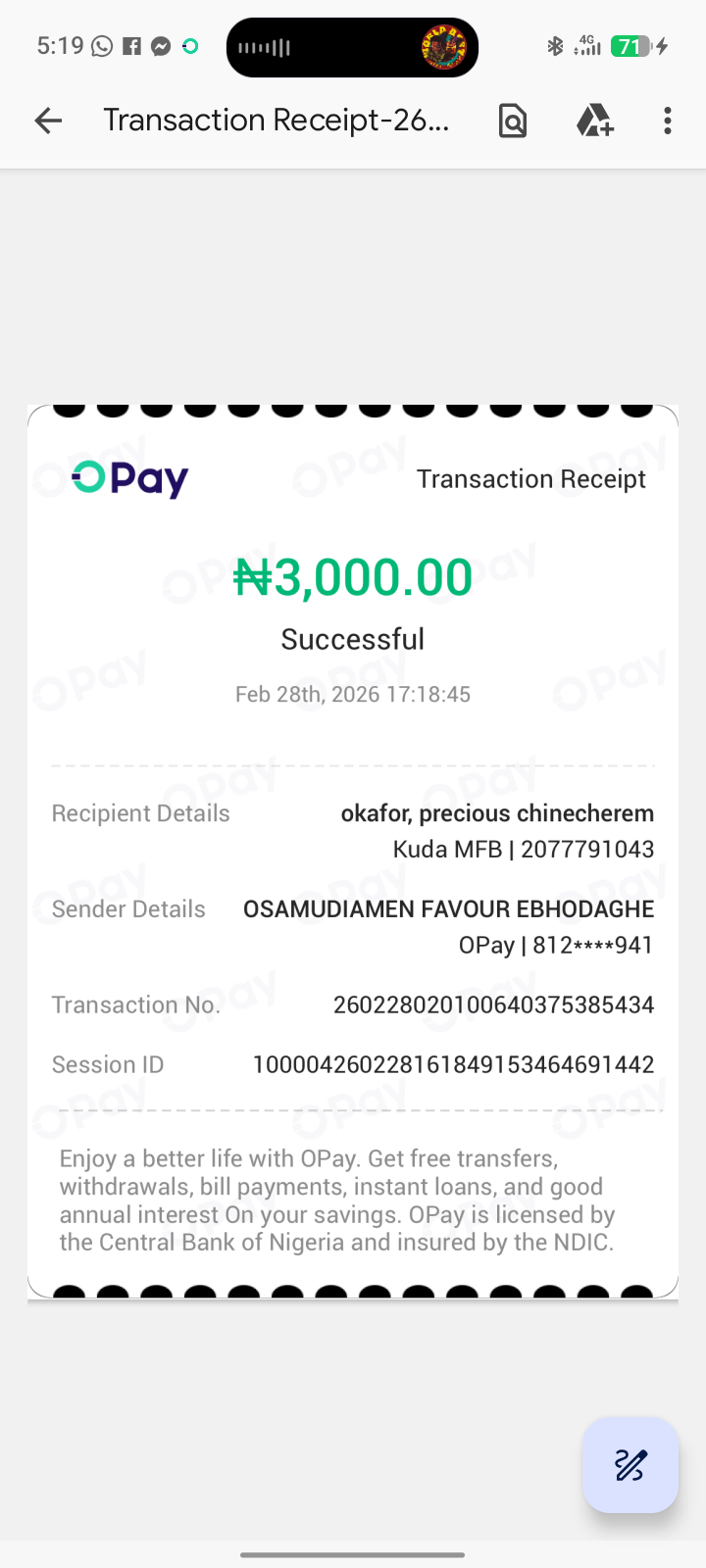Tap the back arrow

(48, 121)
